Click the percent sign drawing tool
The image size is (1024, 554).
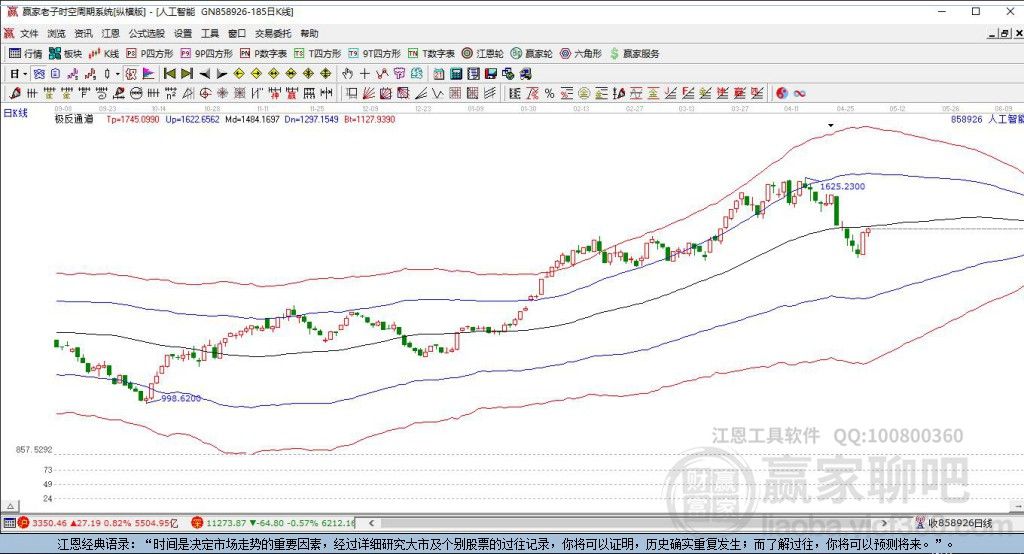click(549, 93)
